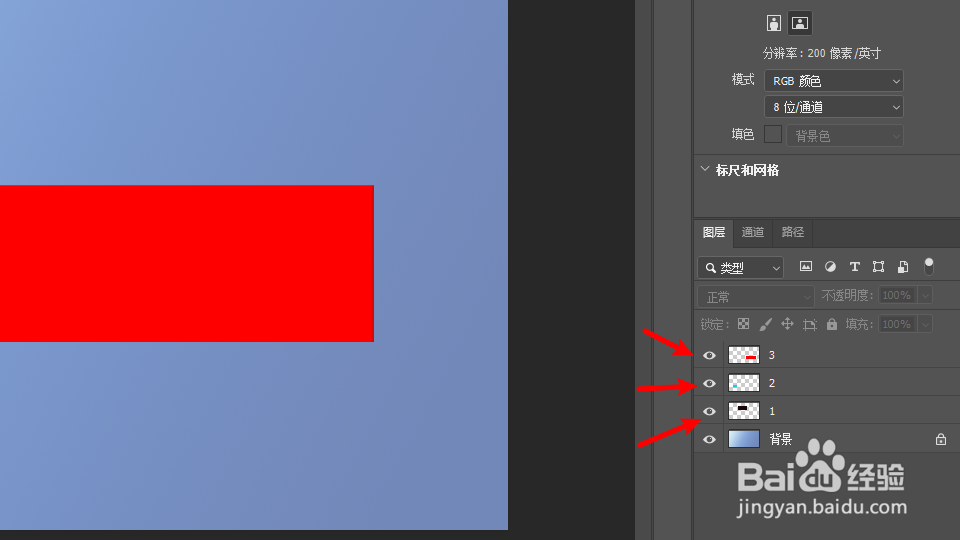Click the red rectangle on canvas
This screenshot has height=540, width=960.
coord(187,263)
